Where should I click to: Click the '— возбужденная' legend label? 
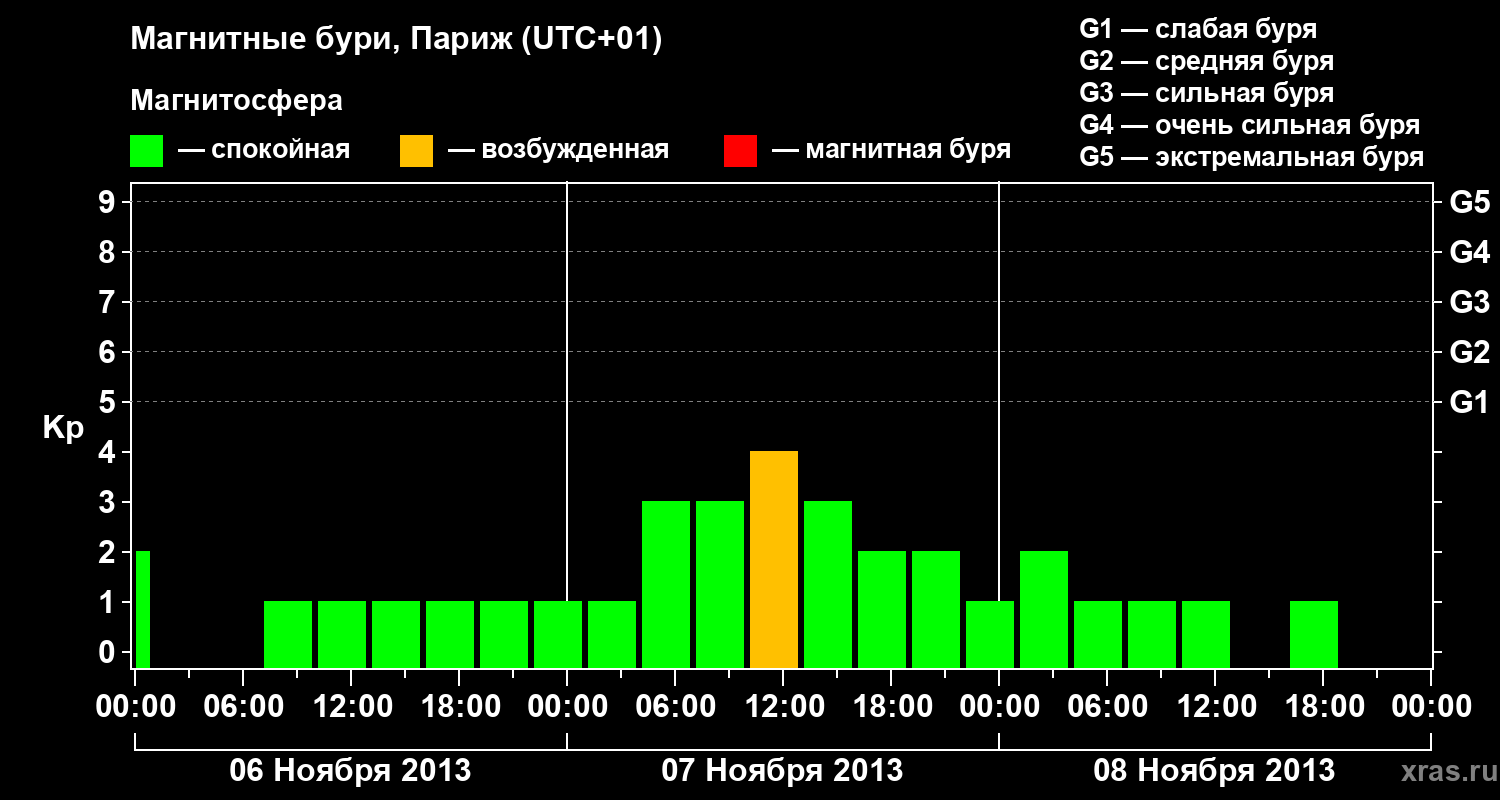tap(558, 151)
